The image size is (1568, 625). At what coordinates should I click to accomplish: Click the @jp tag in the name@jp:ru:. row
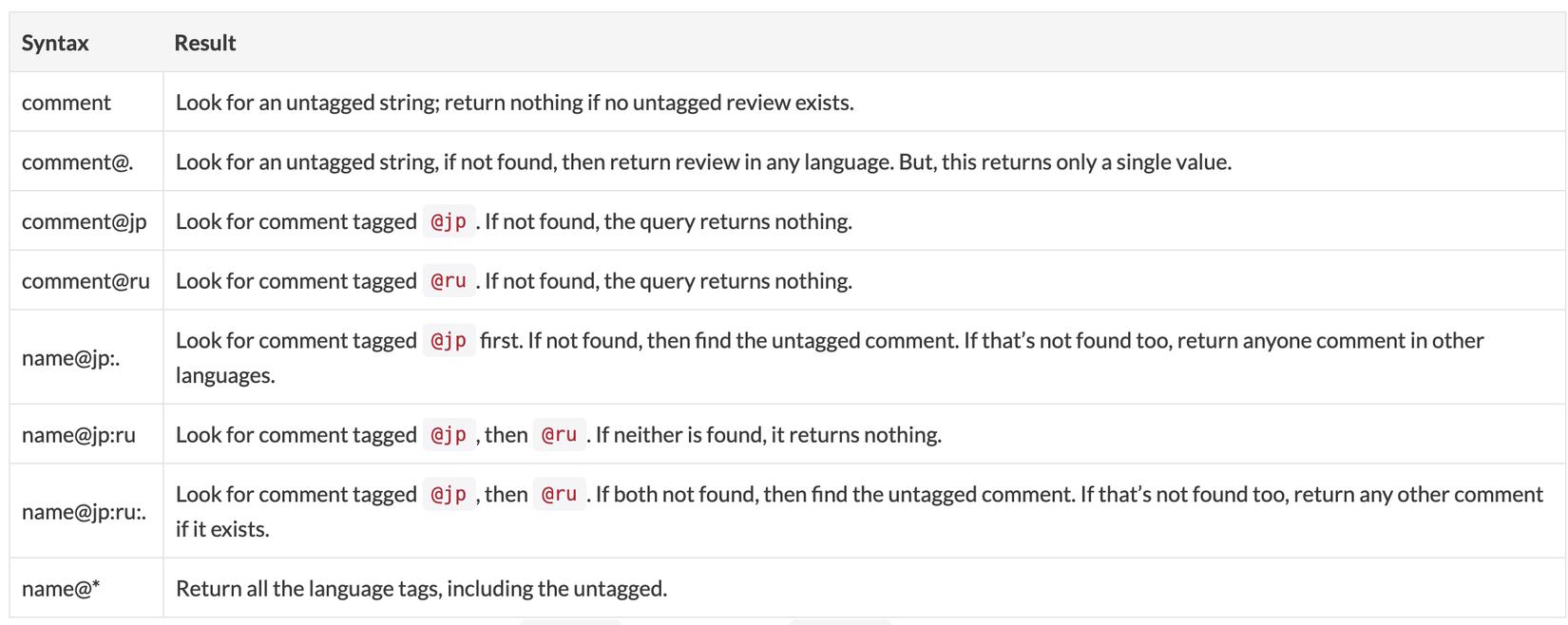(x=449, y=495)
